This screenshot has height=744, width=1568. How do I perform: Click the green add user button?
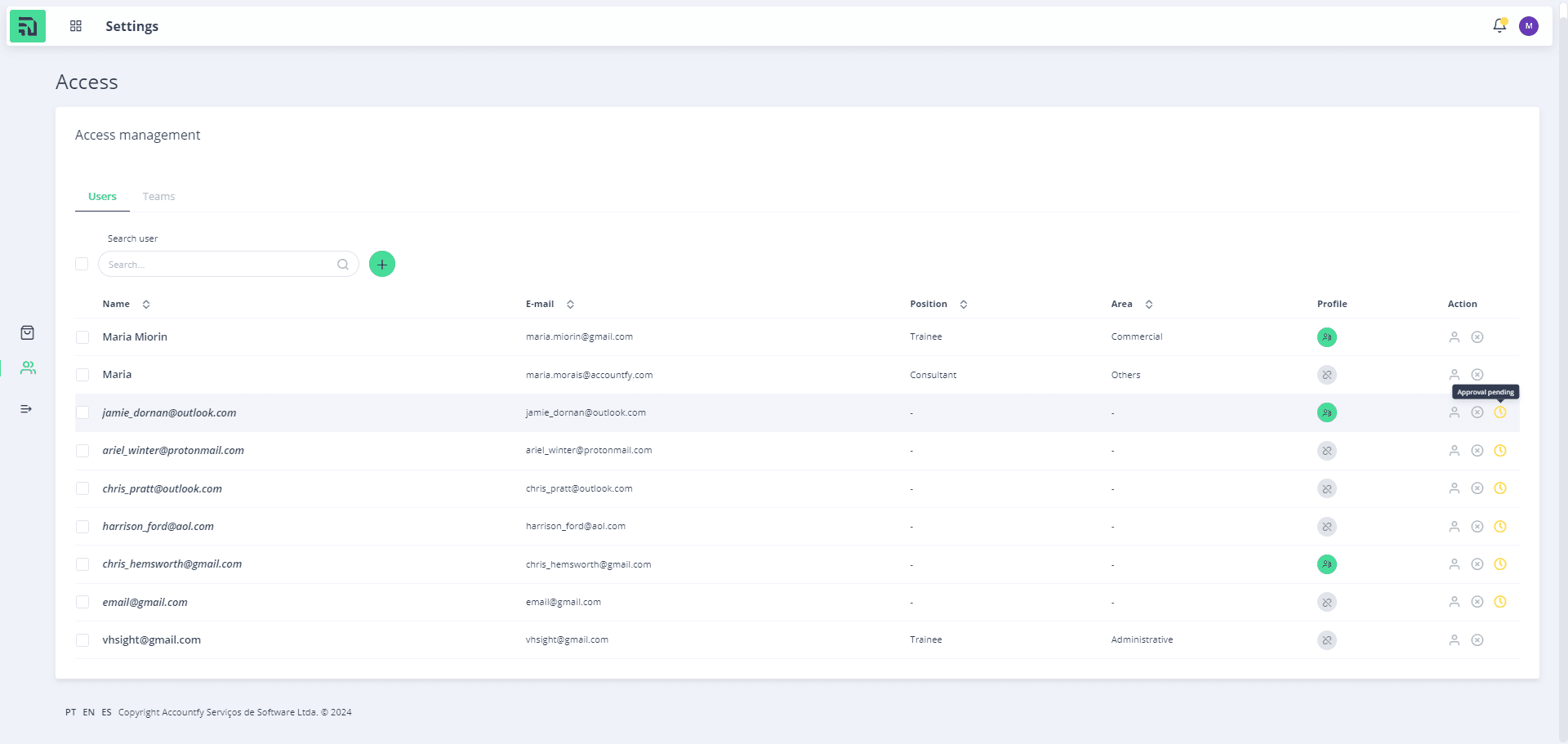tap(382, 264)
